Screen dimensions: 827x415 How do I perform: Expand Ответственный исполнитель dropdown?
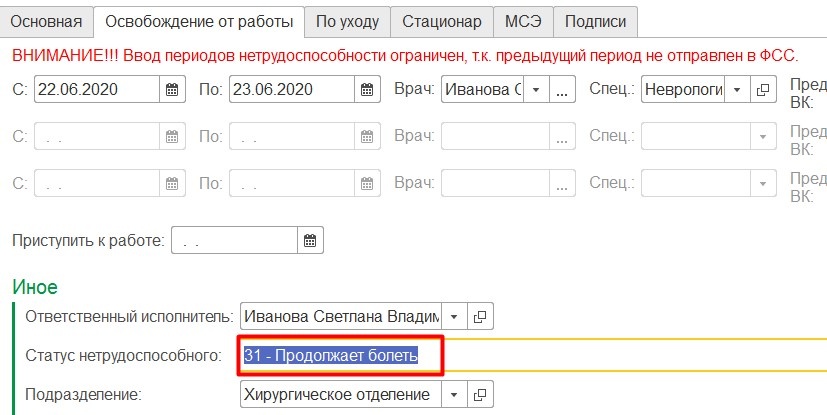tap(453, 316)
